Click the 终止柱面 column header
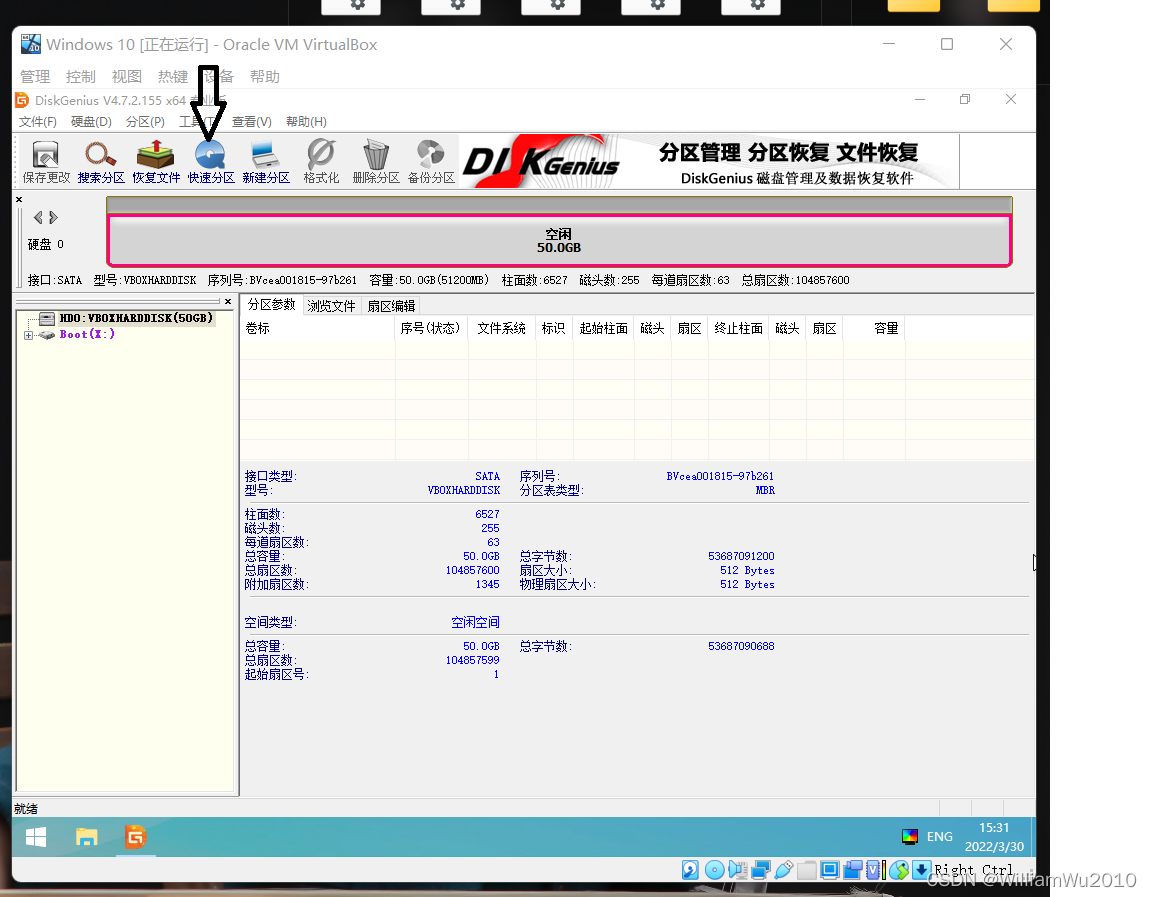This screenshot has height=897, width=1152. [x=738, y=328]
